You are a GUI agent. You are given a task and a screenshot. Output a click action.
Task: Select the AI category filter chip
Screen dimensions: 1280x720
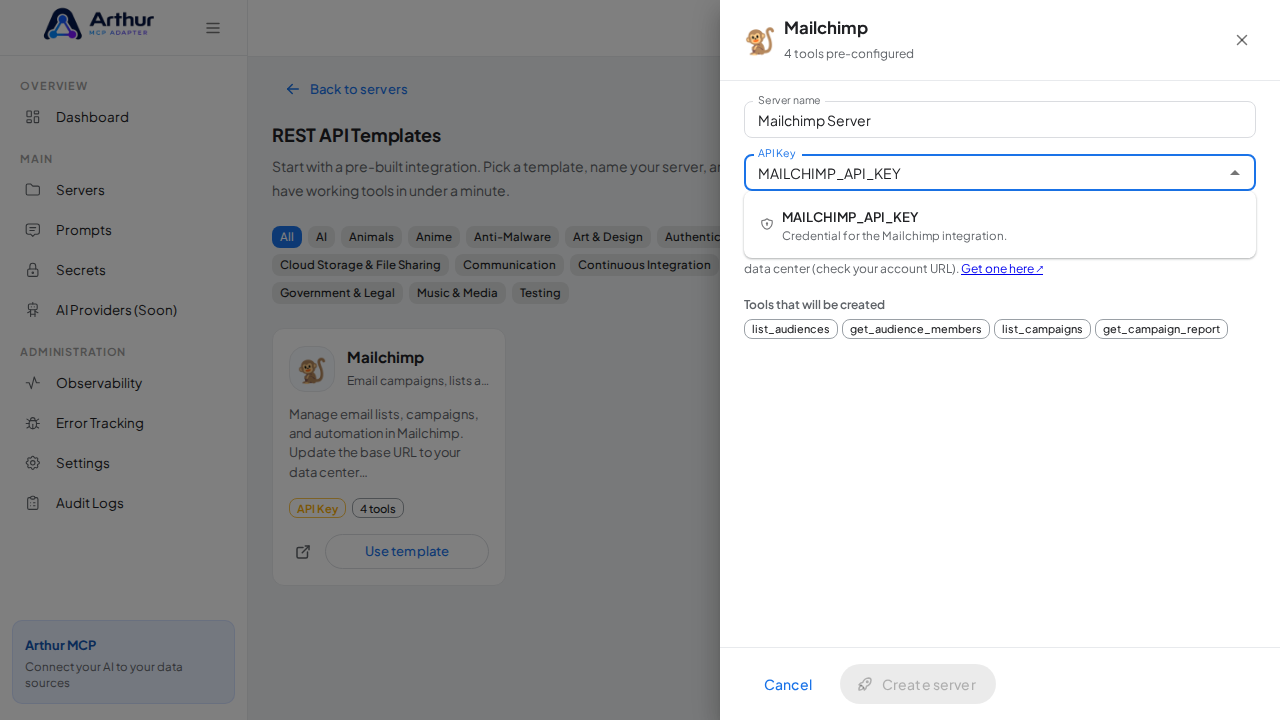321,237
